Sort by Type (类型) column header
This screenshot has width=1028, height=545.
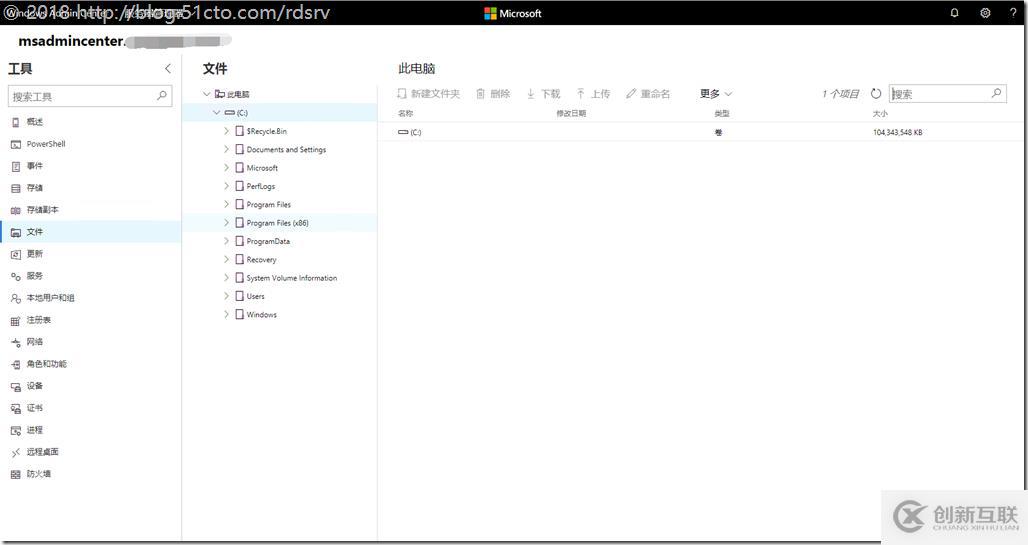[x=721, y=113]
